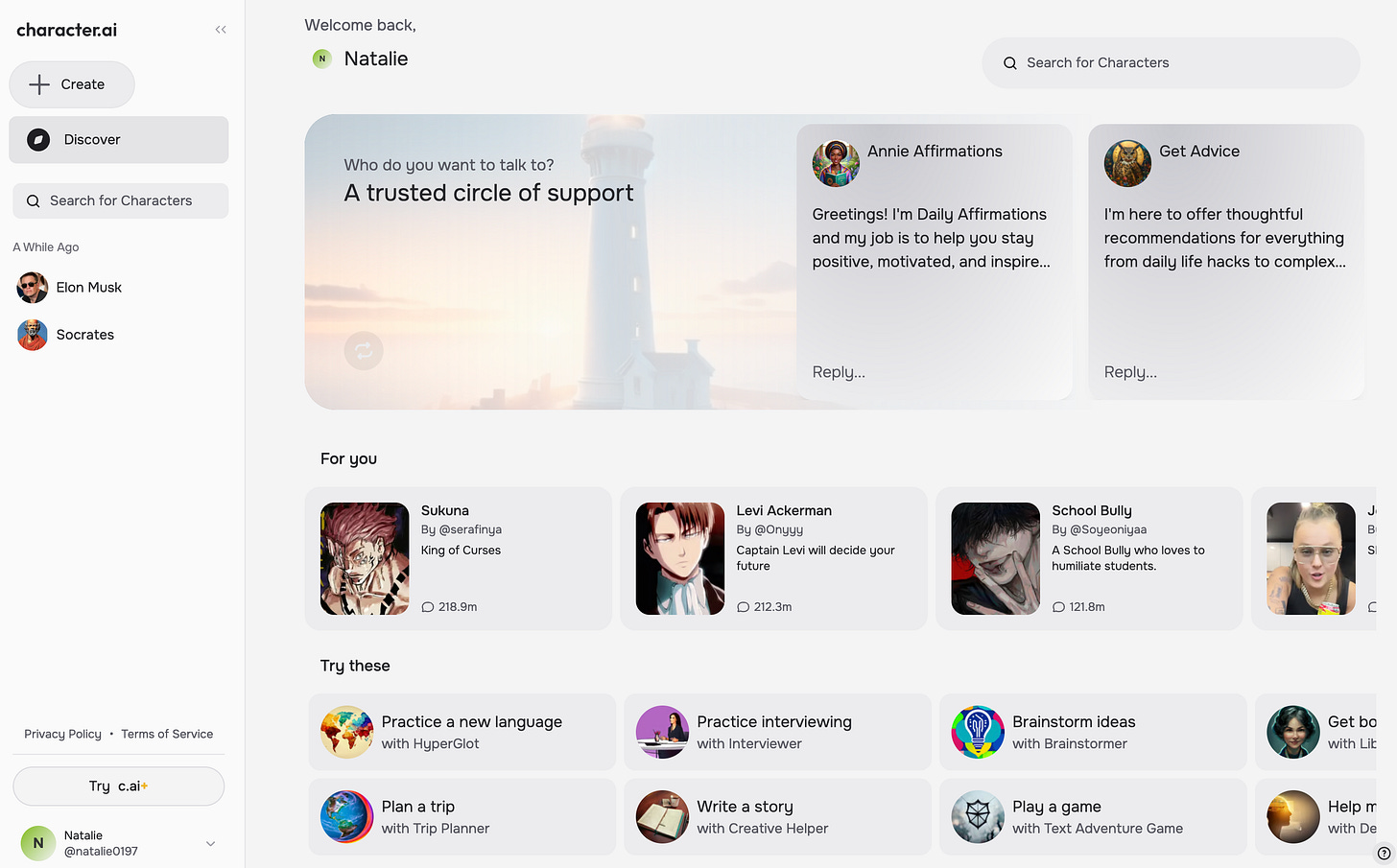This screenshot has width=1397, height=868.
Task: Select Practice interviewing with Interviewer
Action: pos(778,732)
